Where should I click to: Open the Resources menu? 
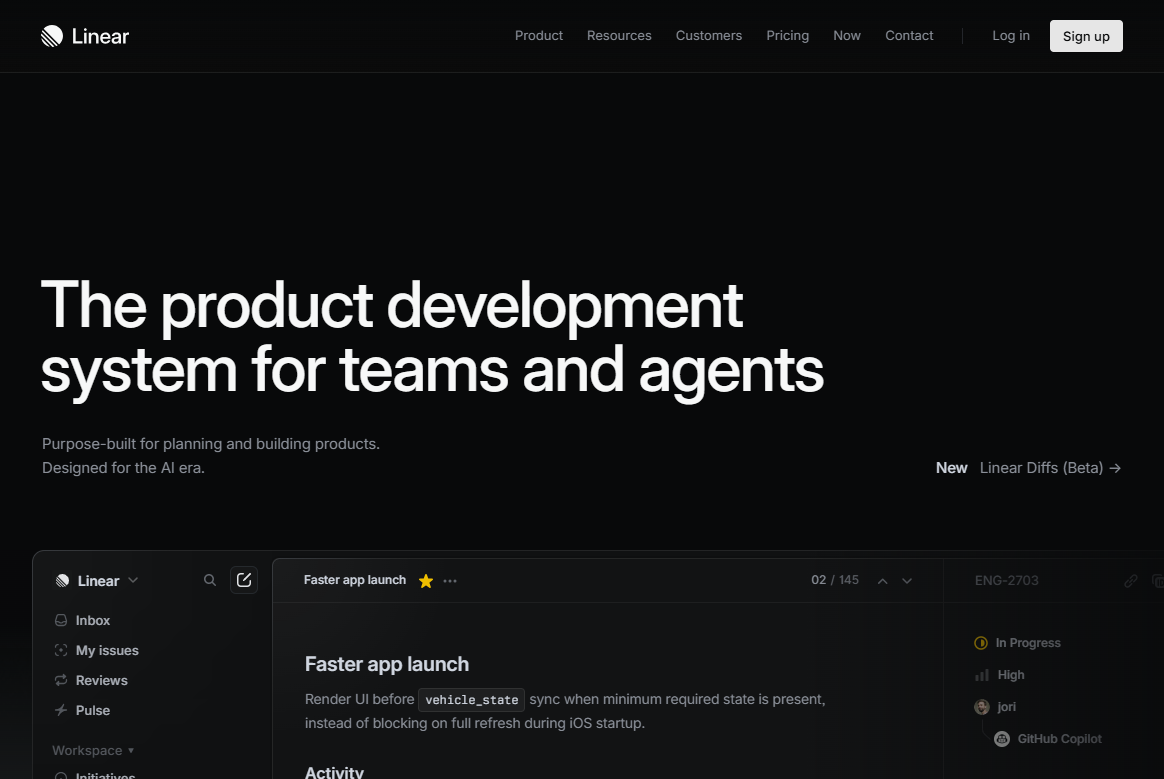click(x=619, y=36)
